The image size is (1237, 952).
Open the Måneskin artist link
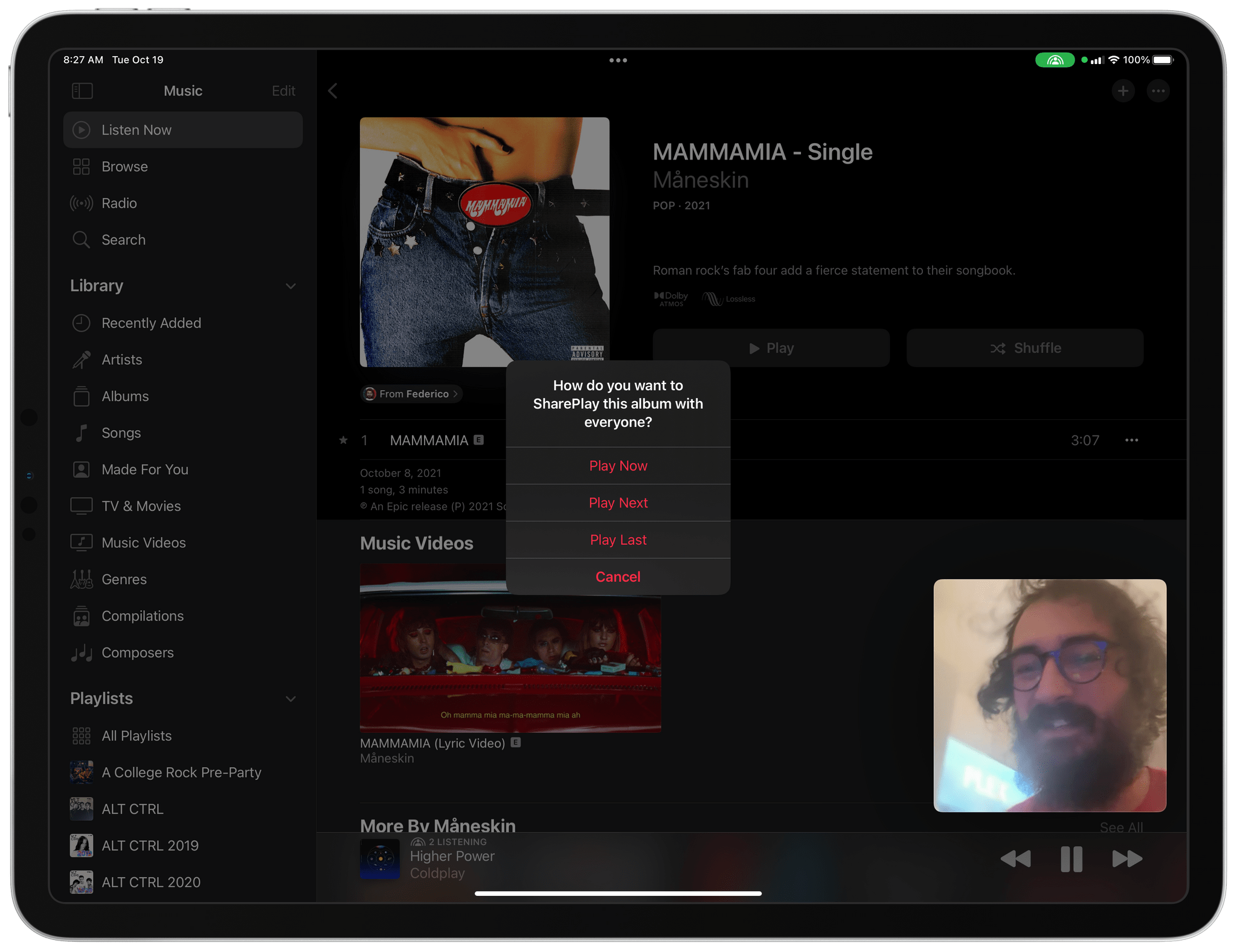[x=701, y=180]
